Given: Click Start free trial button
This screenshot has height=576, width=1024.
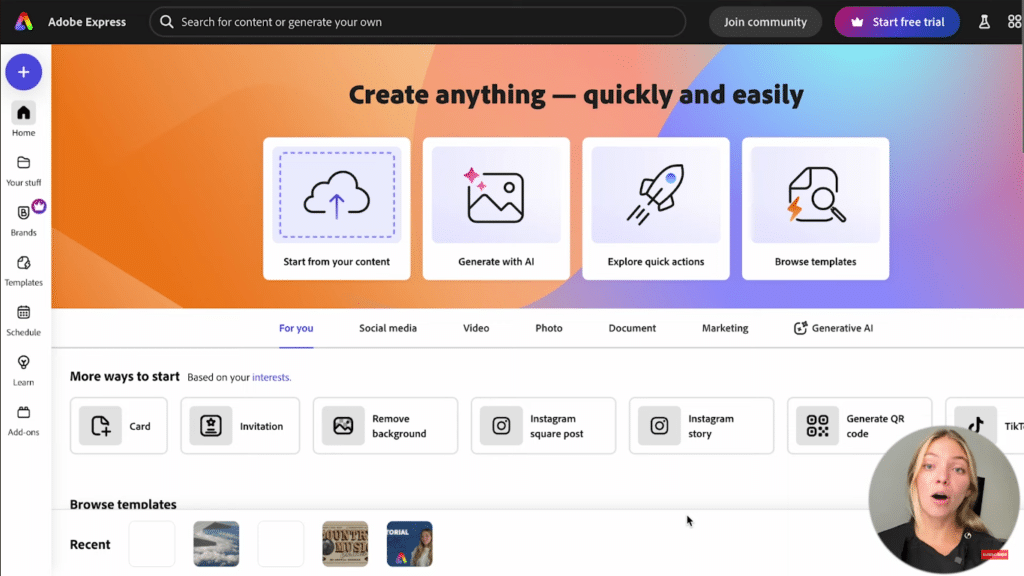Looking at the screenshot, I should tap(897, 22).
